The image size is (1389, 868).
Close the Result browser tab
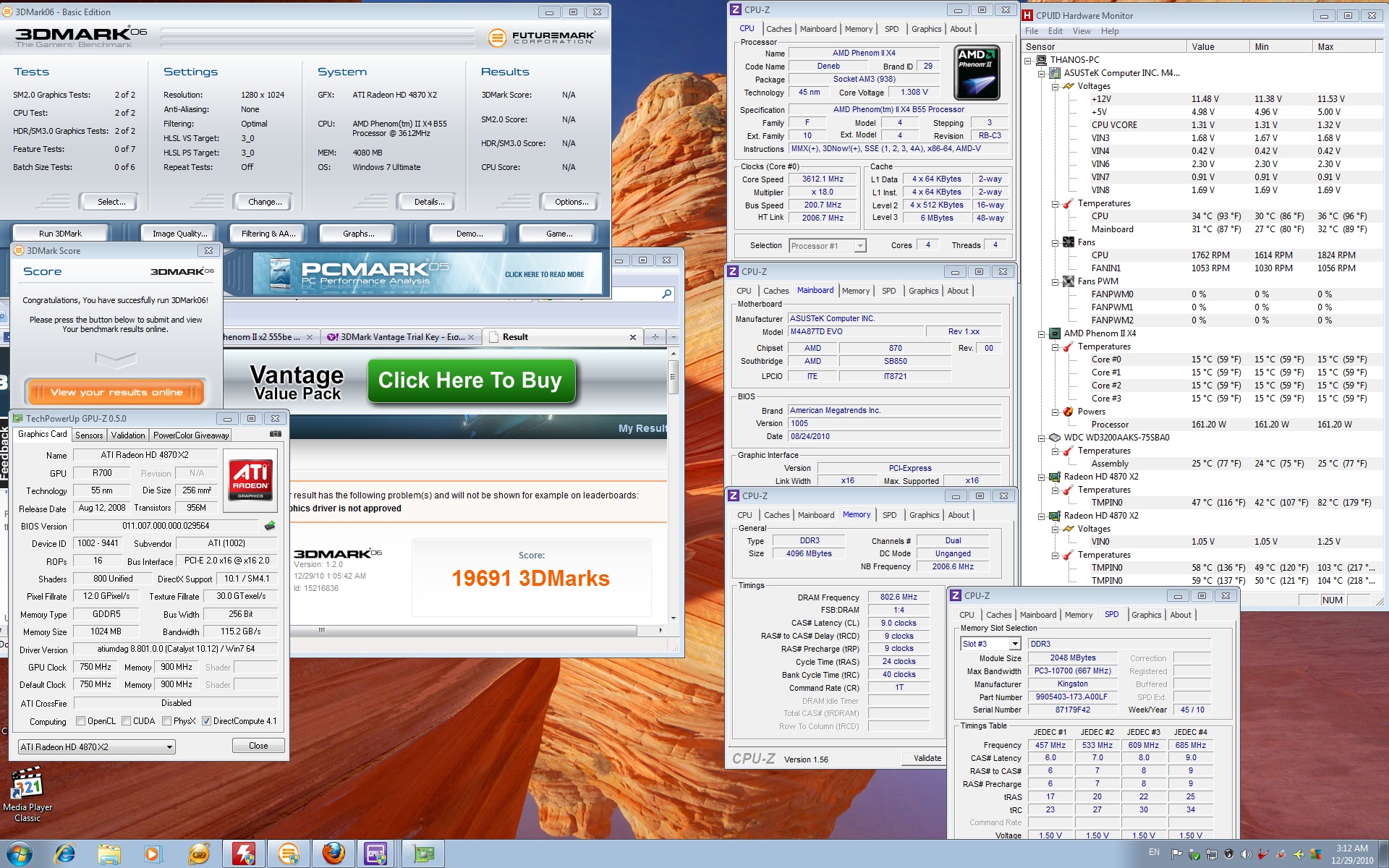pos(632,337)
